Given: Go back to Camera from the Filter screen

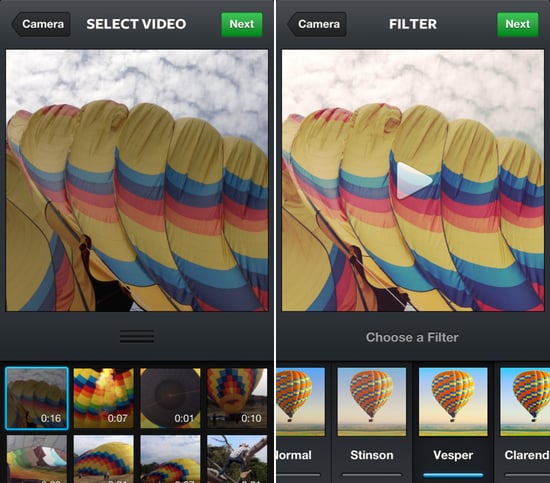Looking at the screenshot, I should [x=317, y=24].
